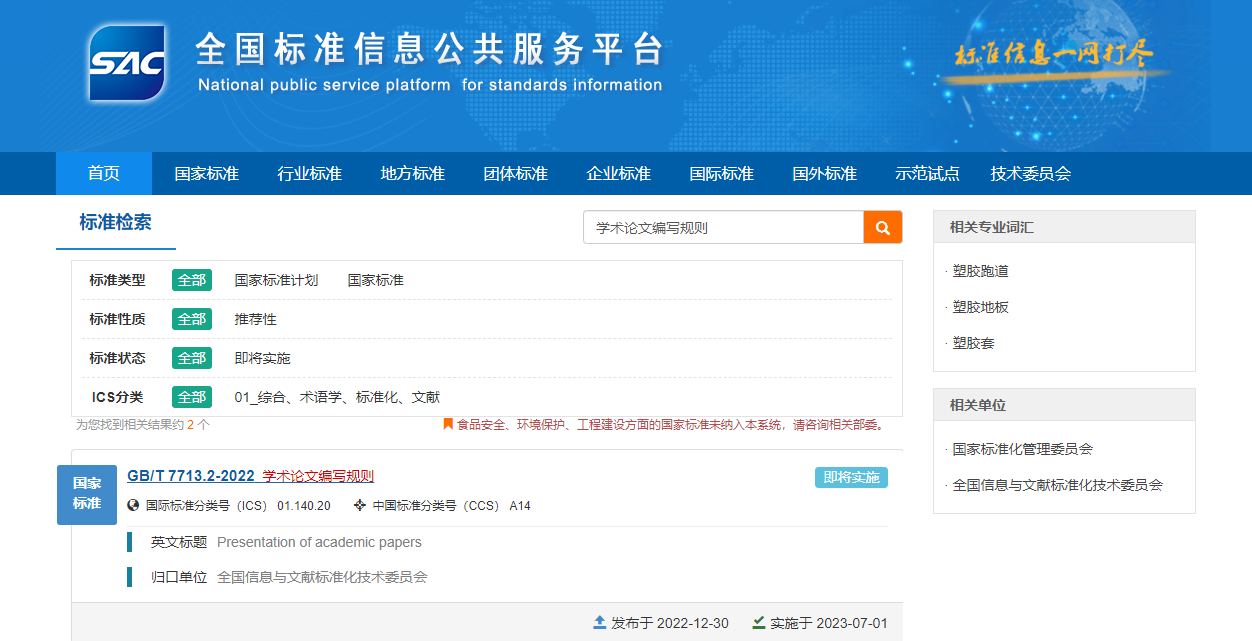The height and width of the screenshot is (641, 1252).
Task: Open the GB/T 7713.2-2022 standard link
Action: 191,476
